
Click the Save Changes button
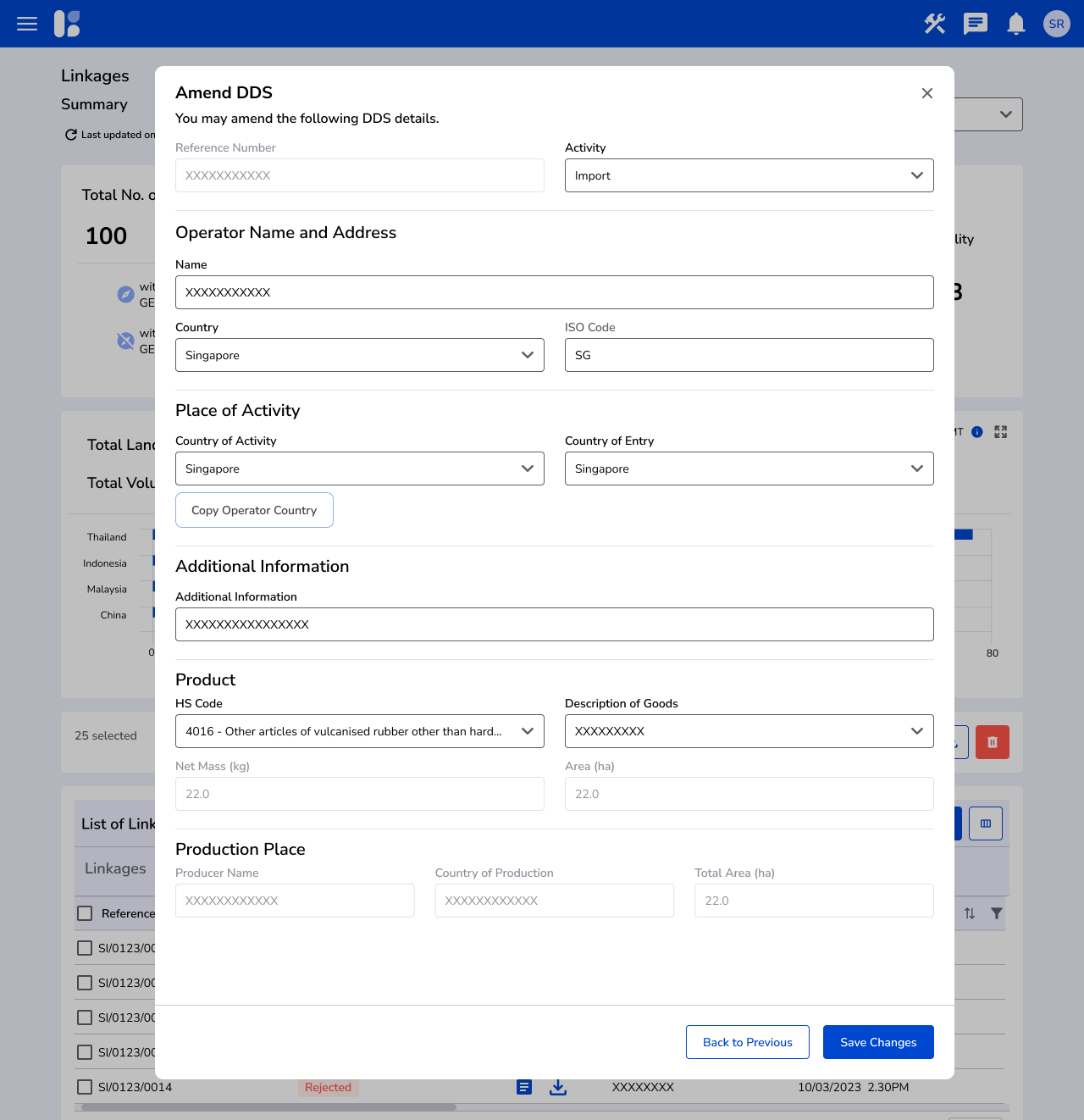click(x=878, y=1042)
